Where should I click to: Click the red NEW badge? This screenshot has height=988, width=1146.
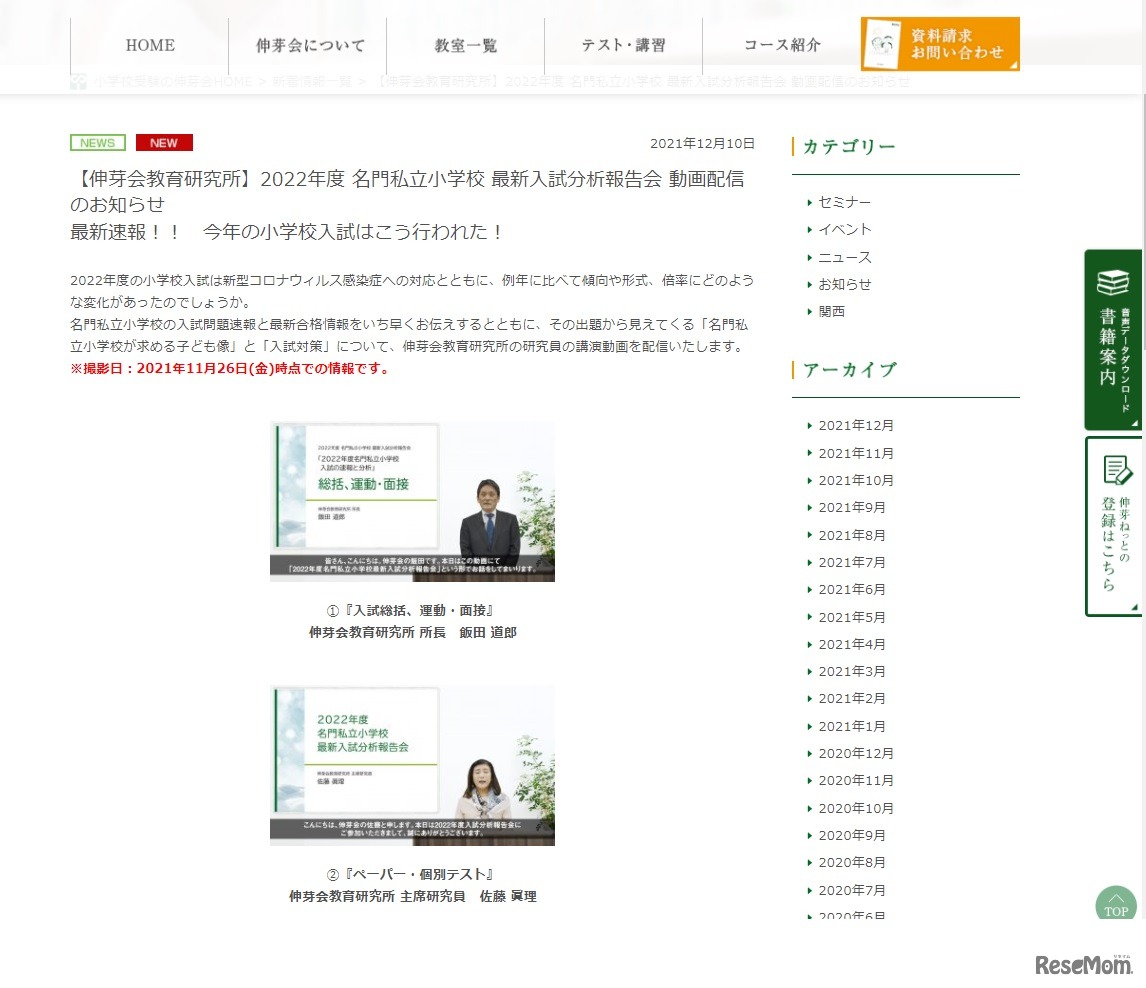pos(164,143)
